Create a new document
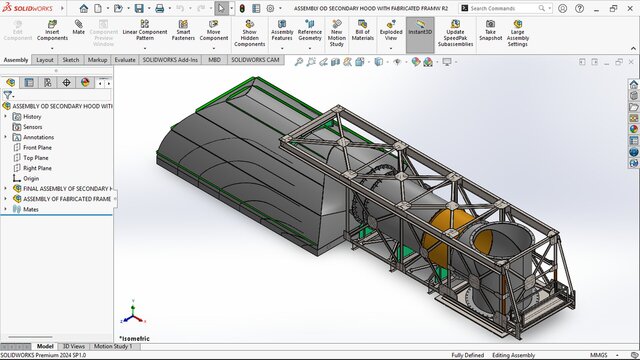Image resolution: width=640 pixels, height=360 pixels. coord(98,8)
